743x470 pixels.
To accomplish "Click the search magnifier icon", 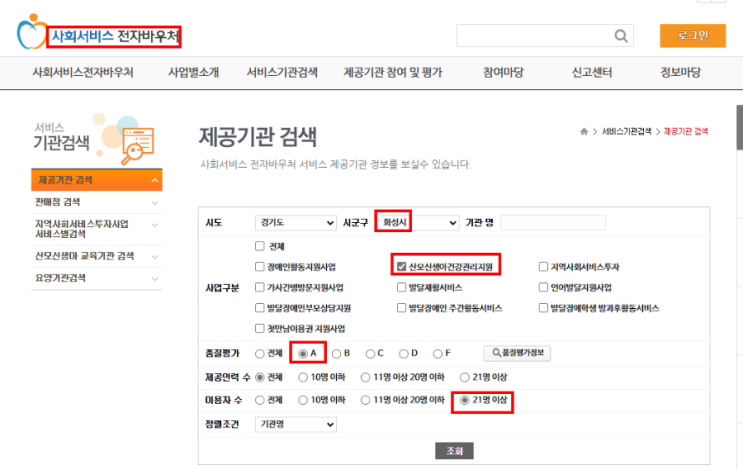I will pos(621,36).
